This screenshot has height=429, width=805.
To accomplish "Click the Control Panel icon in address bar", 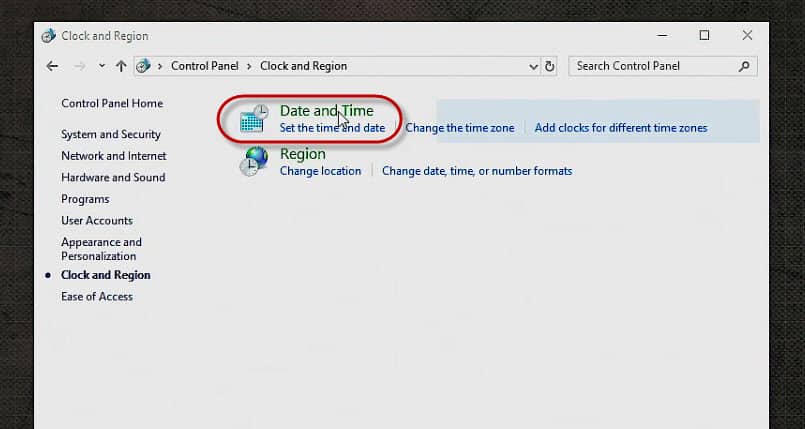I will pyautogui.click(x=143, y=66).
